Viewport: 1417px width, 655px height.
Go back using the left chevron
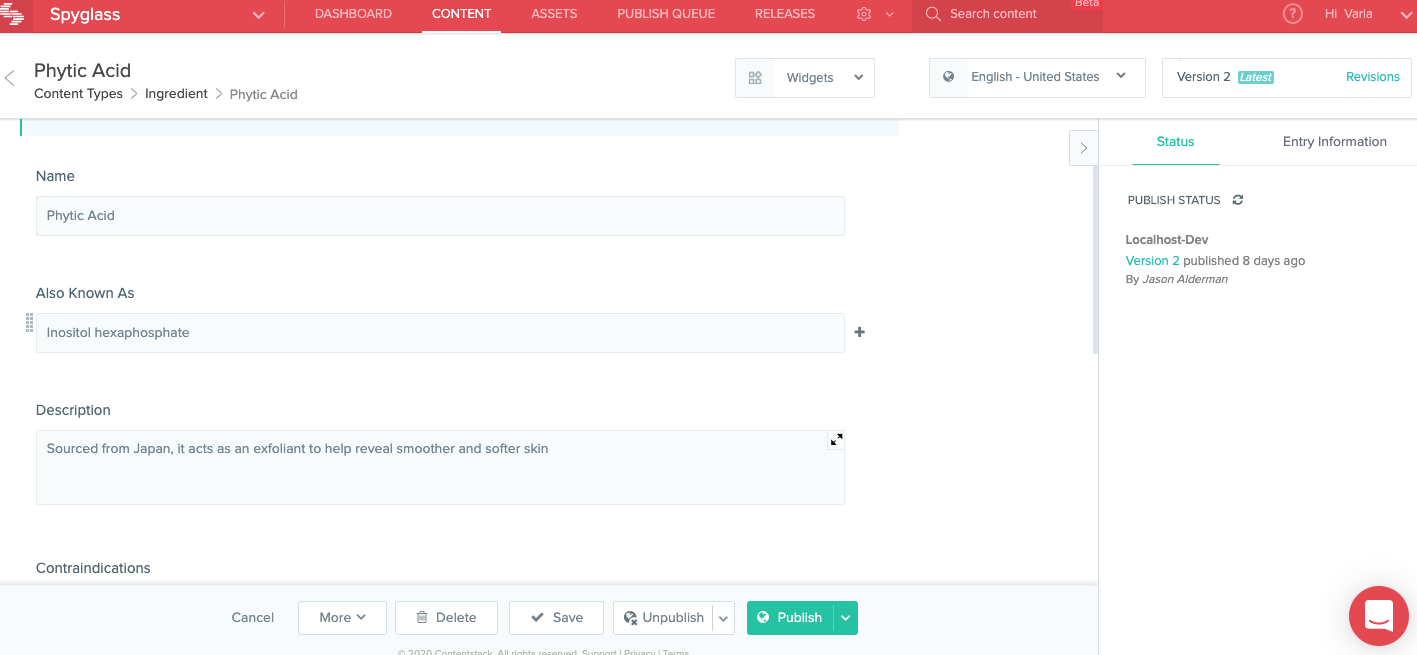[10, 78]
